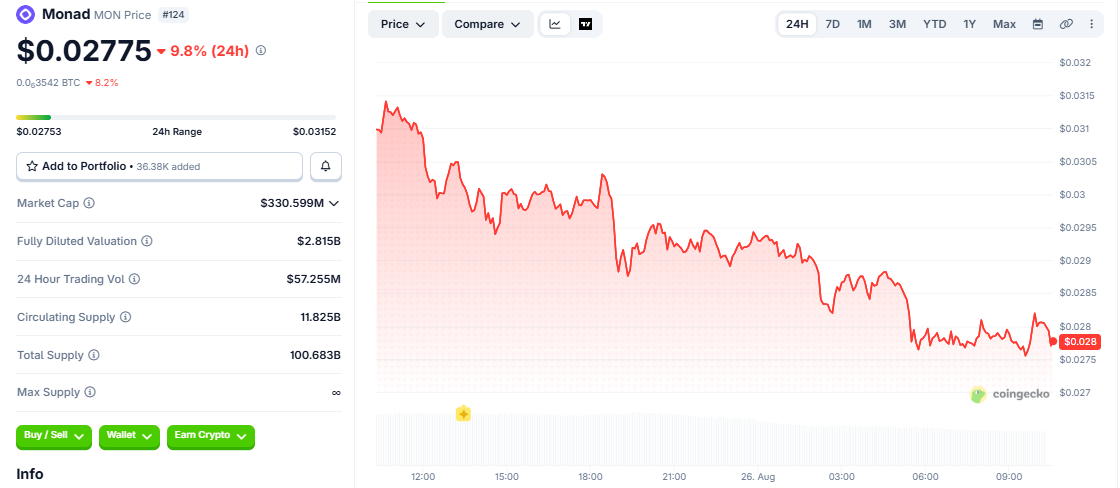
Task: Select the 24H time range tab
Action: coord(797,24)
